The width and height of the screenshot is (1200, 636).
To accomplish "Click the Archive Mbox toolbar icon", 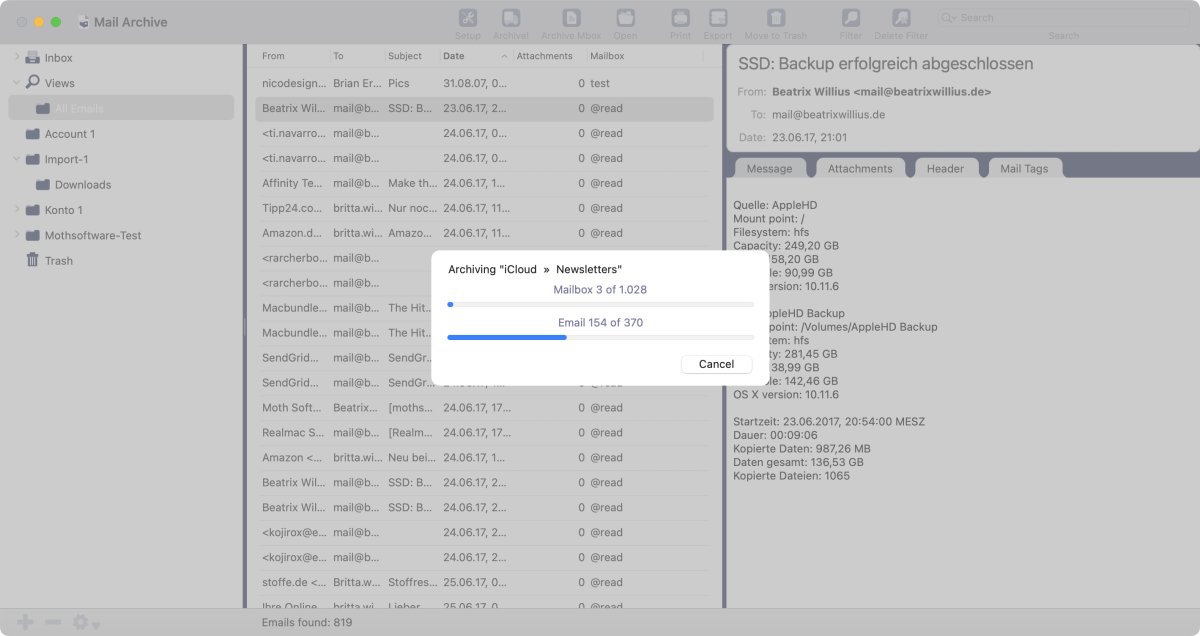I will (572, 18).
